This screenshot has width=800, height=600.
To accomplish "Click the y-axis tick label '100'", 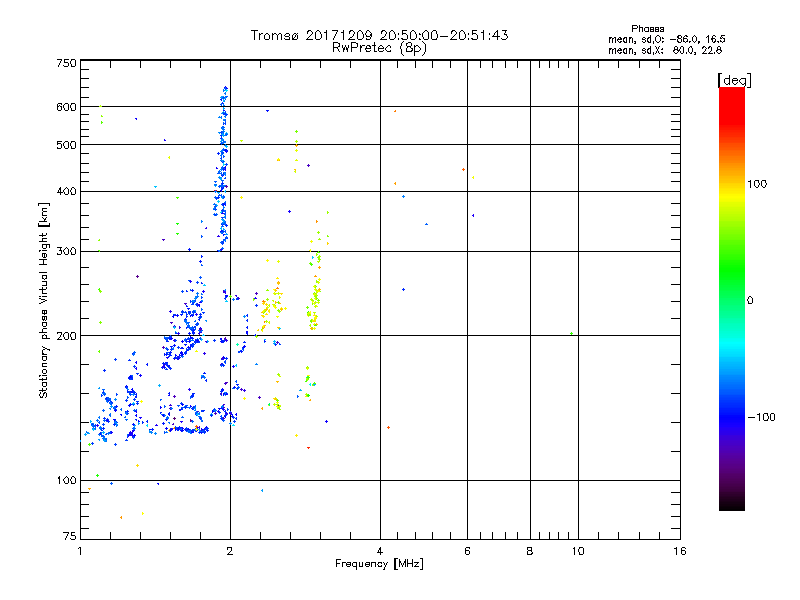I will (x=66, y=481).
